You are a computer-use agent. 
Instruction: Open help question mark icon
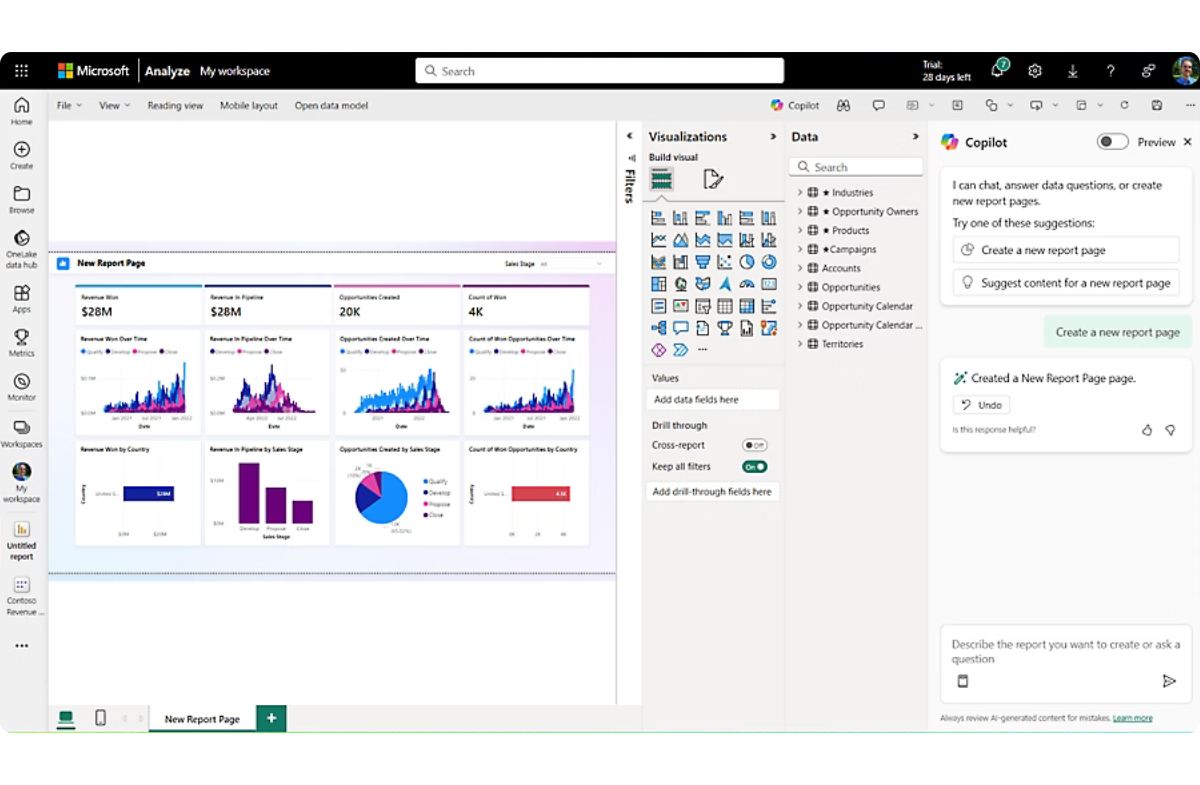pyautogui.click(x=1110, y=71)
